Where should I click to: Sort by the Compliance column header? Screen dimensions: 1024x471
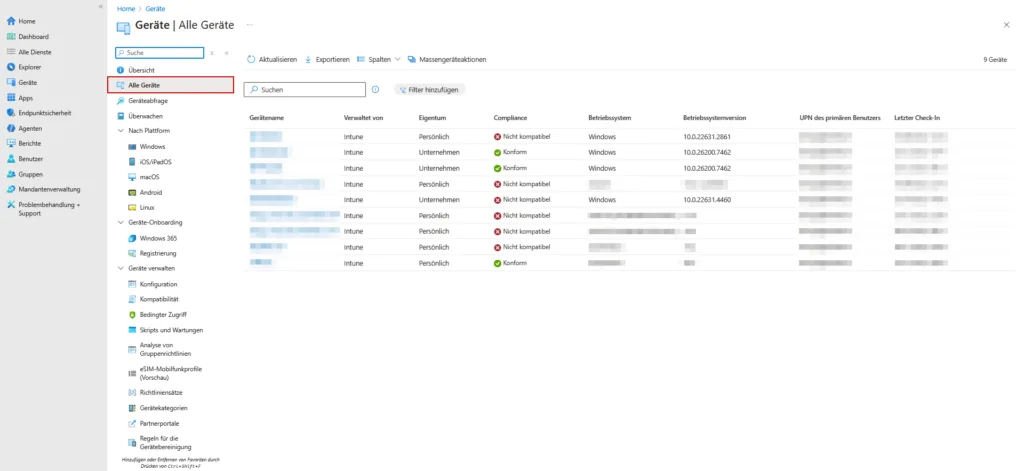[x=510, y=118]
